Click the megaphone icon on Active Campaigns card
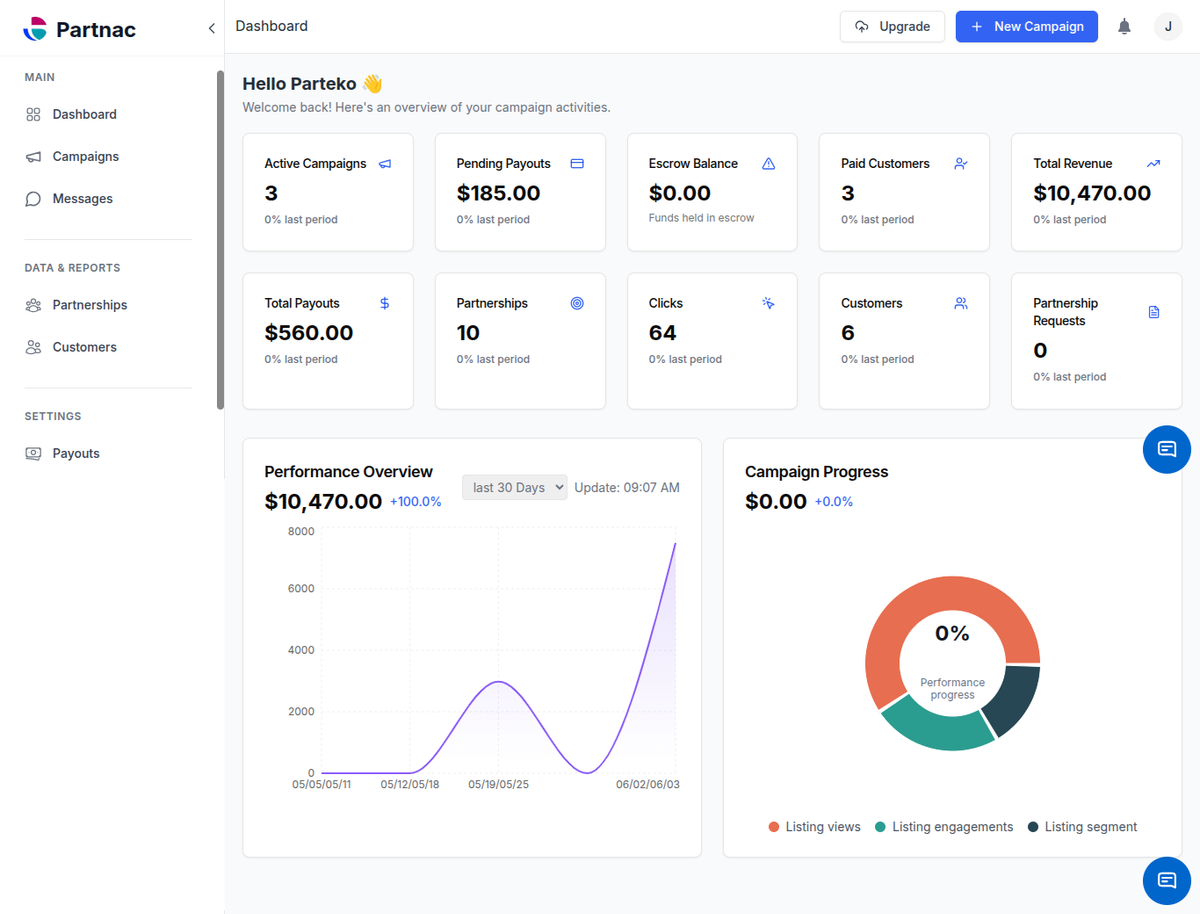This screenshot has height=914, width=1200. tap(385, 164)
